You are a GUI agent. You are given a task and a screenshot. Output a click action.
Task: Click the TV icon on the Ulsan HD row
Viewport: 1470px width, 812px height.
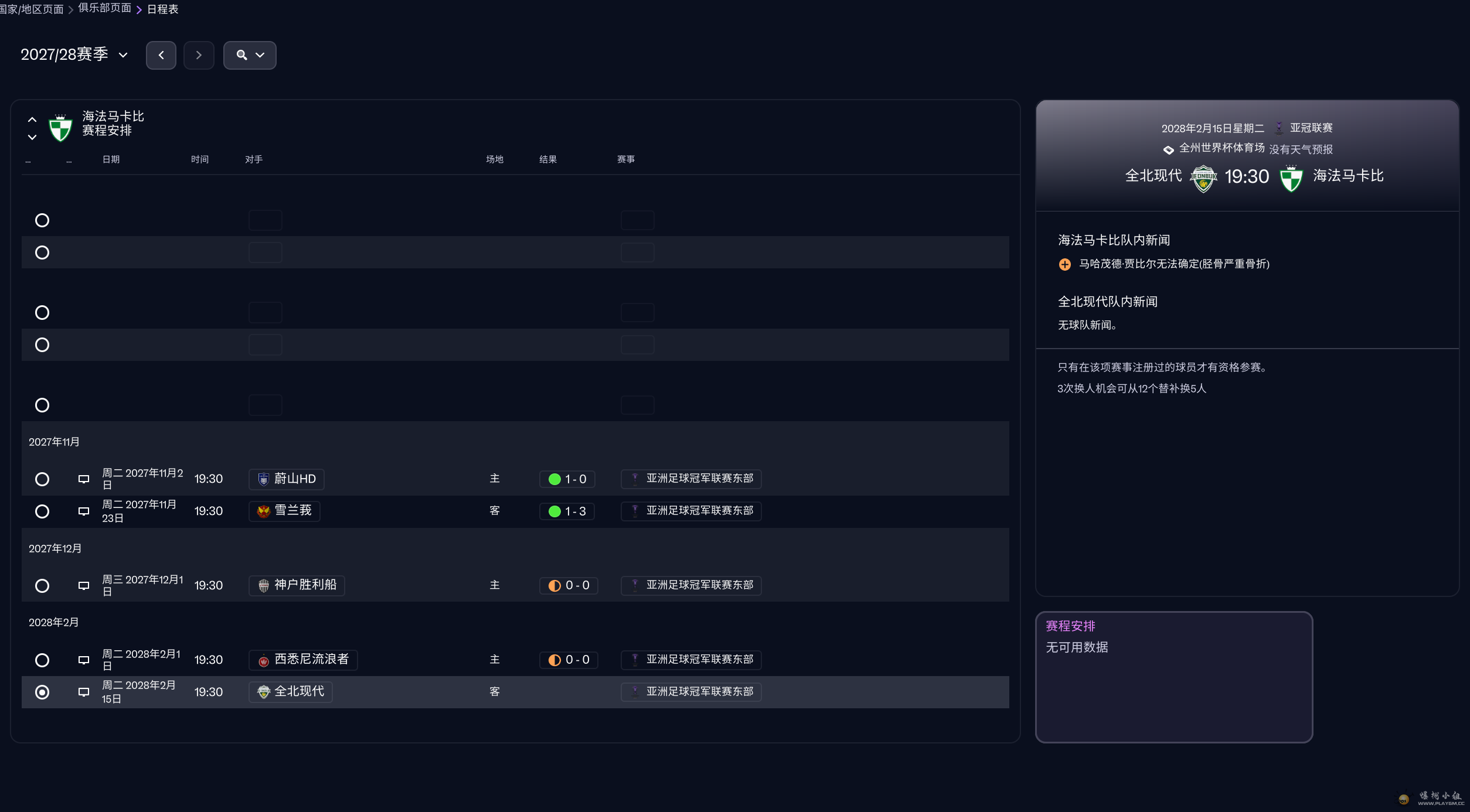[84, 479]
